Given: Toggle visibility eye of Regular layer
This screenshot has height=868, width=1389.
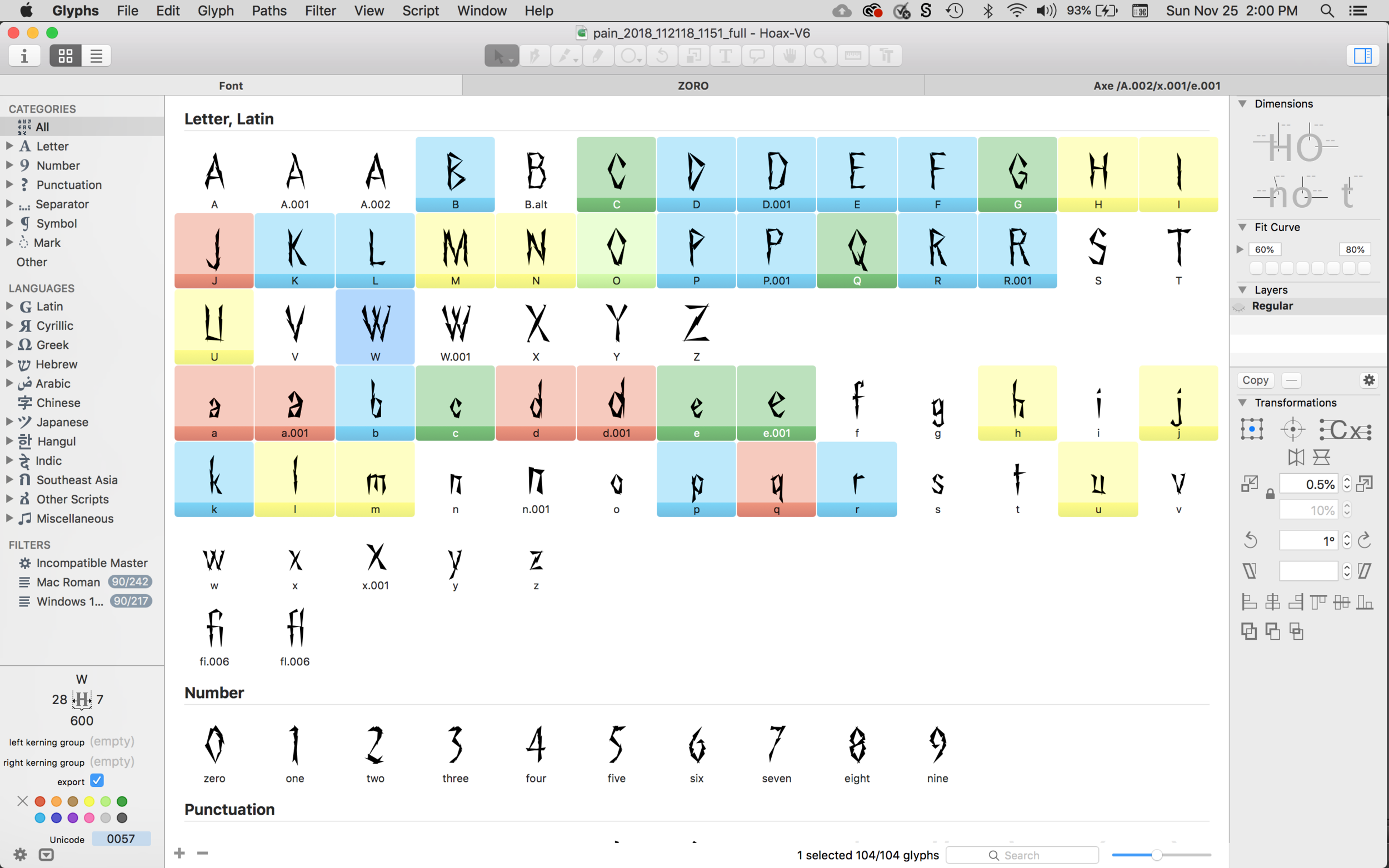Looking at the screenshot, I should click(1239, 307).
